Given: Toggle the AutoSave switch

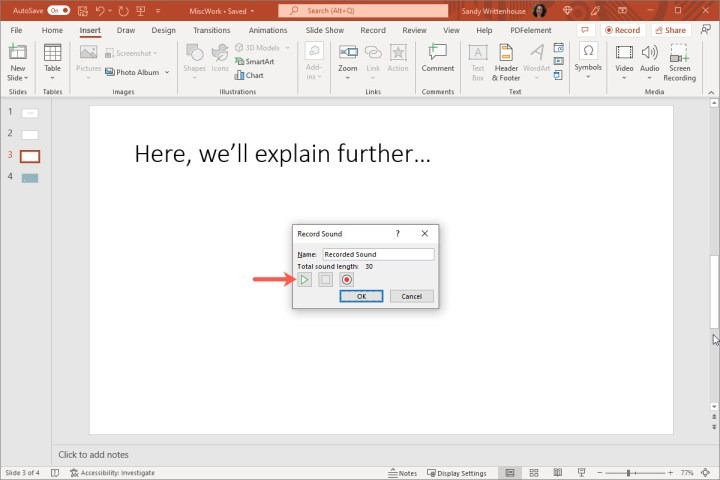Looking at the screenshot, I should 59,11.
